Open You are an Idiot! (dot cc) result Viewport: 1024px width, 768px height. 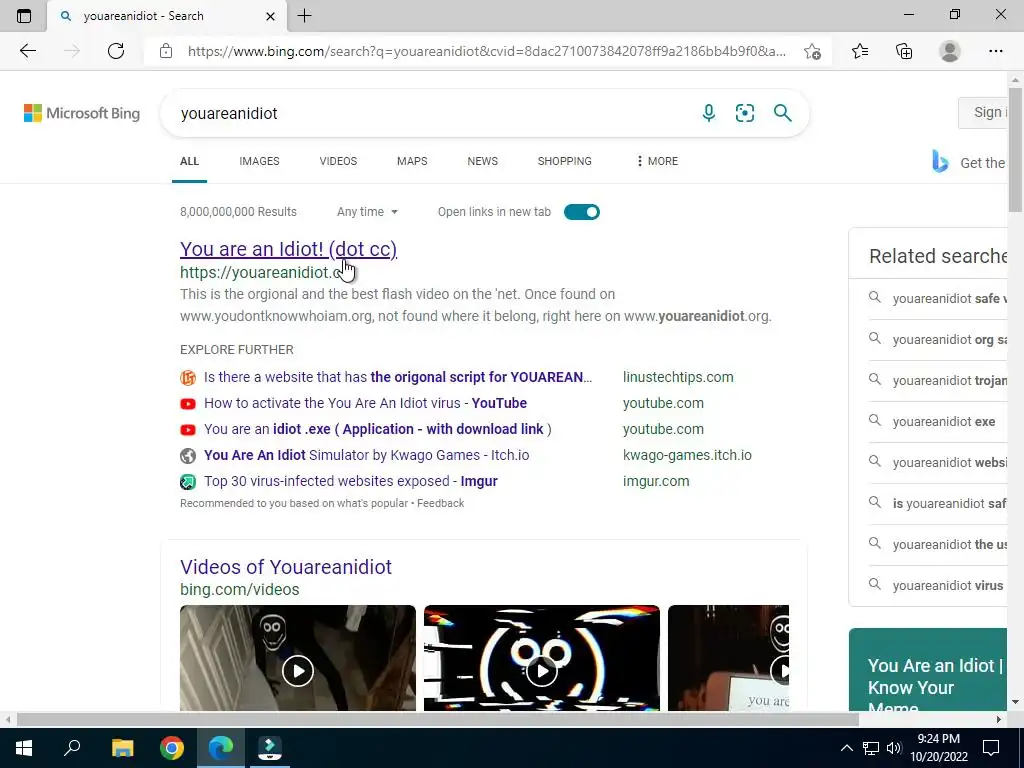pyautogui.click(x=288, y=249)
